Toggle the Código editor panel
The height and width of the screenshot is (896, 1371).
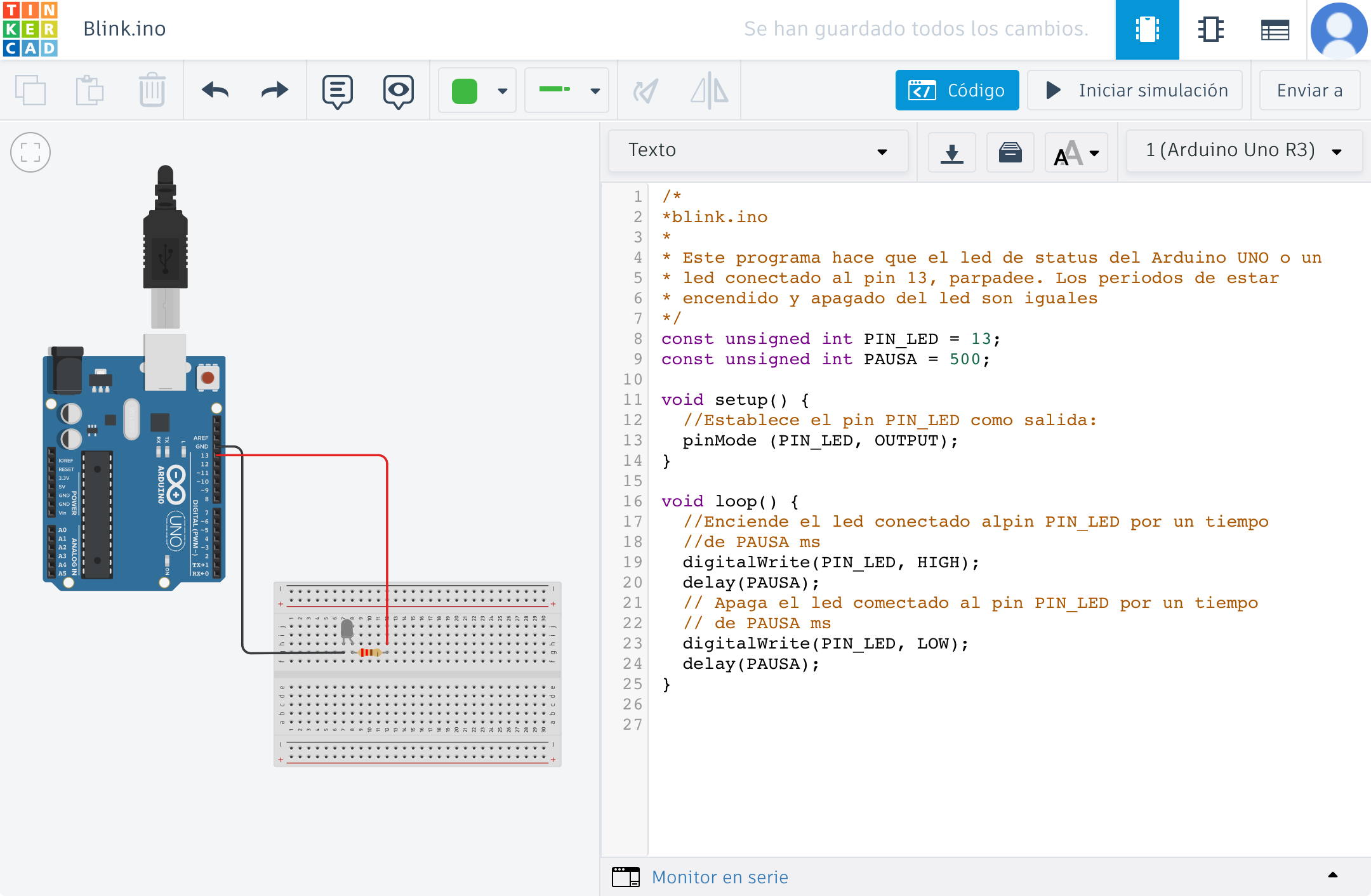[957, 91]
